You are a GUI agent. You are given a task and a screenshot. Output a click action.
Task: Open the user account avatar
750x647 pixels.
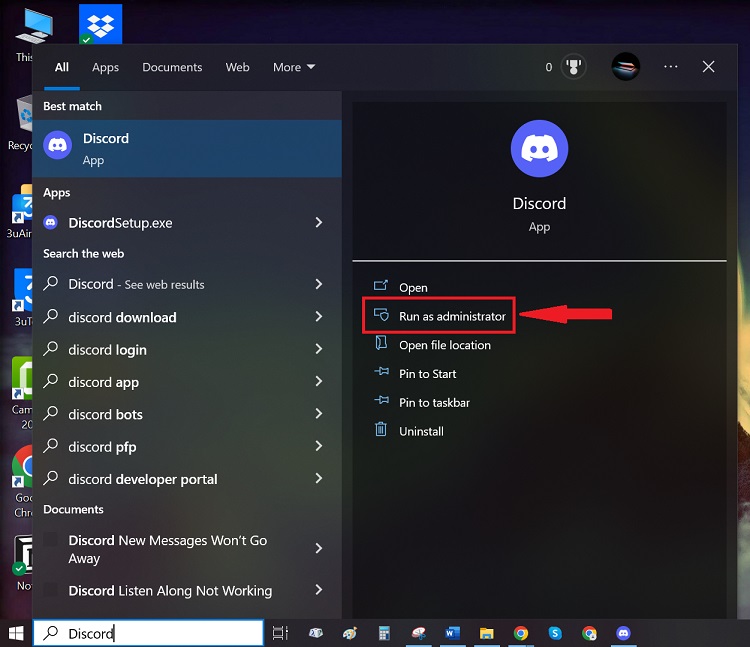tap(626, 66)
